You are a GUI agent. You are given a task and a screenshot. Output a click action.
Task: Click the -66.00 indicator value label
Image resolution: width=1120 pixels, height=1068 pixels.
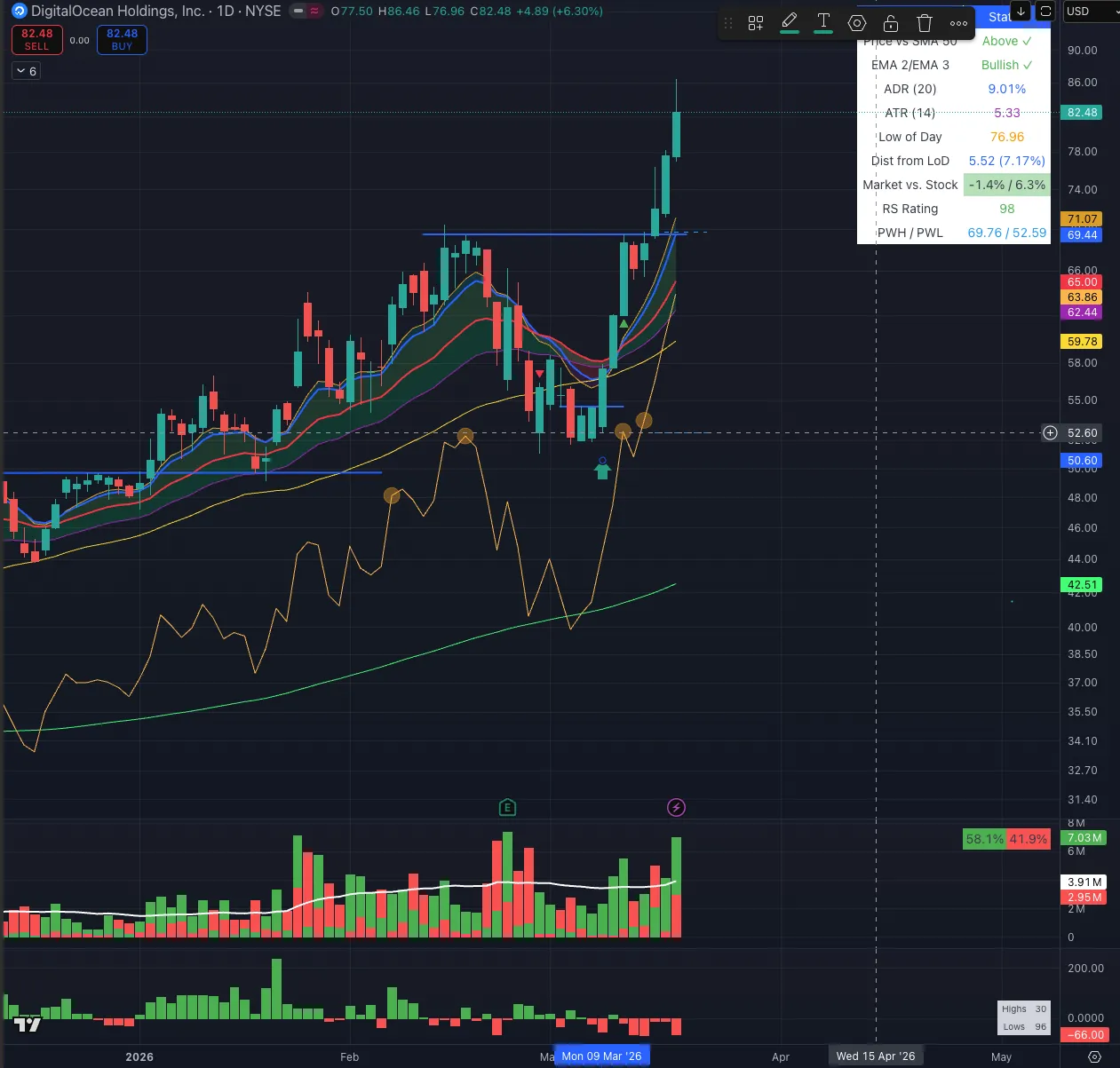[x=1084, y=1035]
